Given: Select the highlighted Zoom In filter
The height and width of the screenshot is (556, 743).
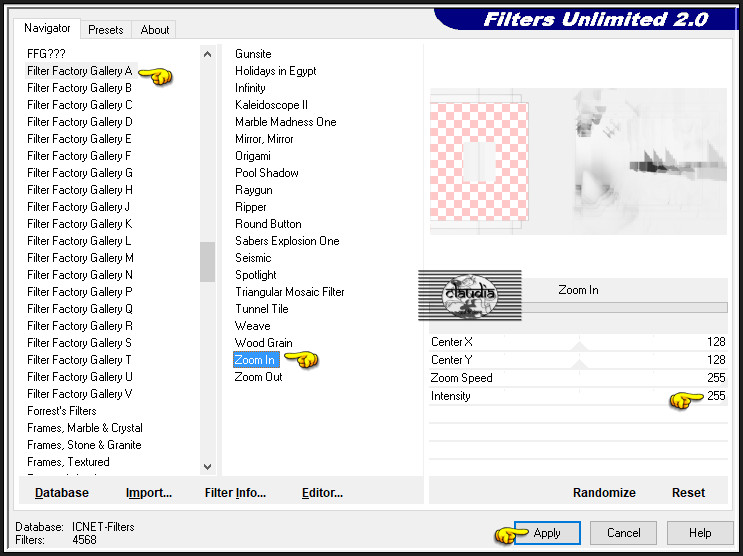Looking at the screenshot, I should coord(256,360).
